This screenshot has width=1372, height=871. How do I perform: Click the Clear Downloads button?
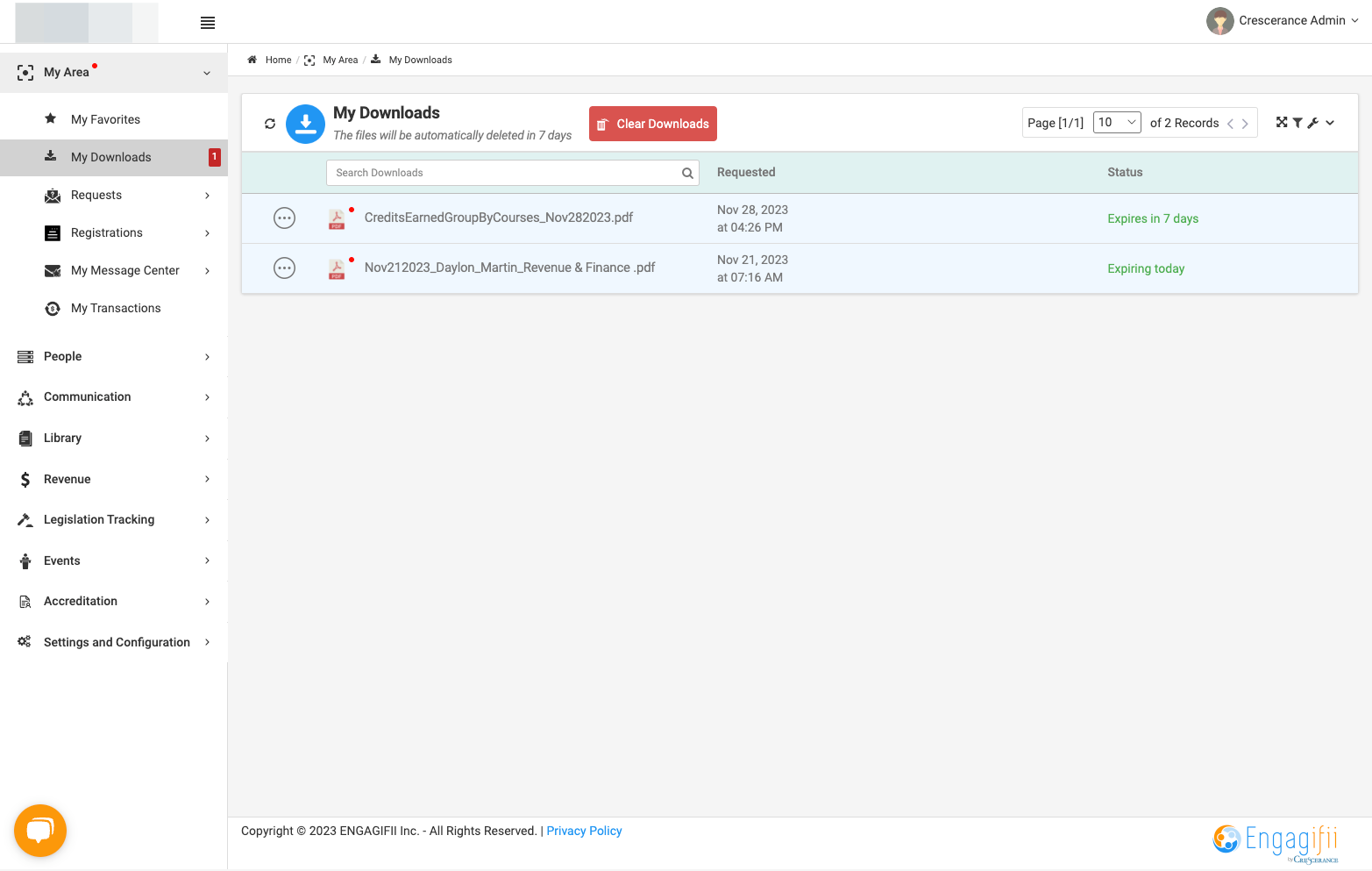click(653, 124)
